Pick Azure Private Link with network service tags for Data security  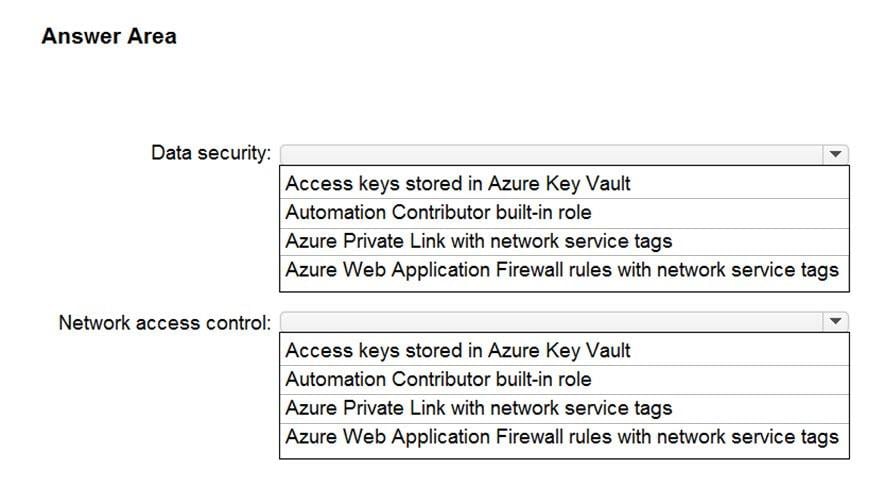coord(564,242)
